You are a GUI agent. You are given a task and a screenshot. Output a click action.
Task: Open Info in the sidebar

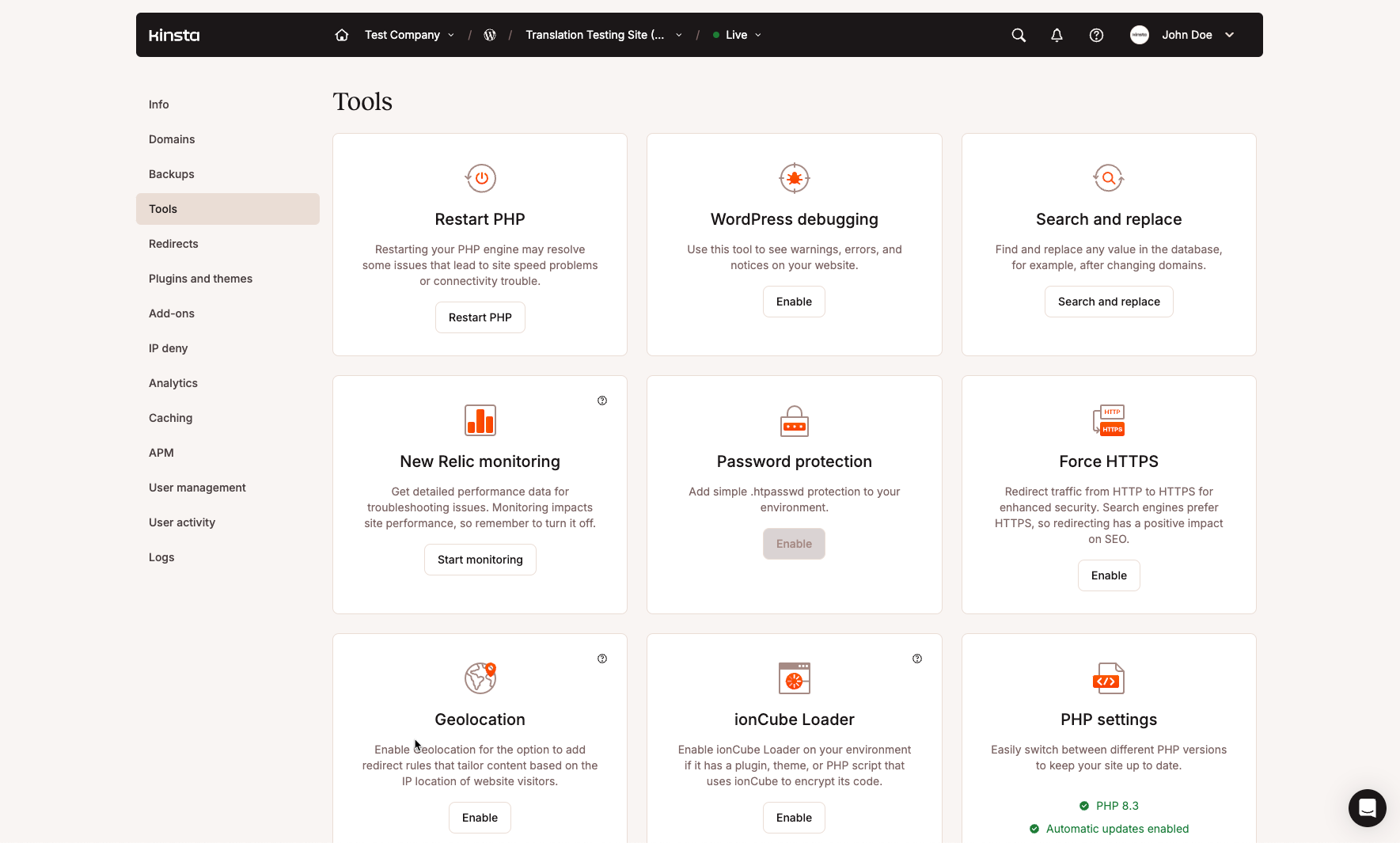coord(228,104)
